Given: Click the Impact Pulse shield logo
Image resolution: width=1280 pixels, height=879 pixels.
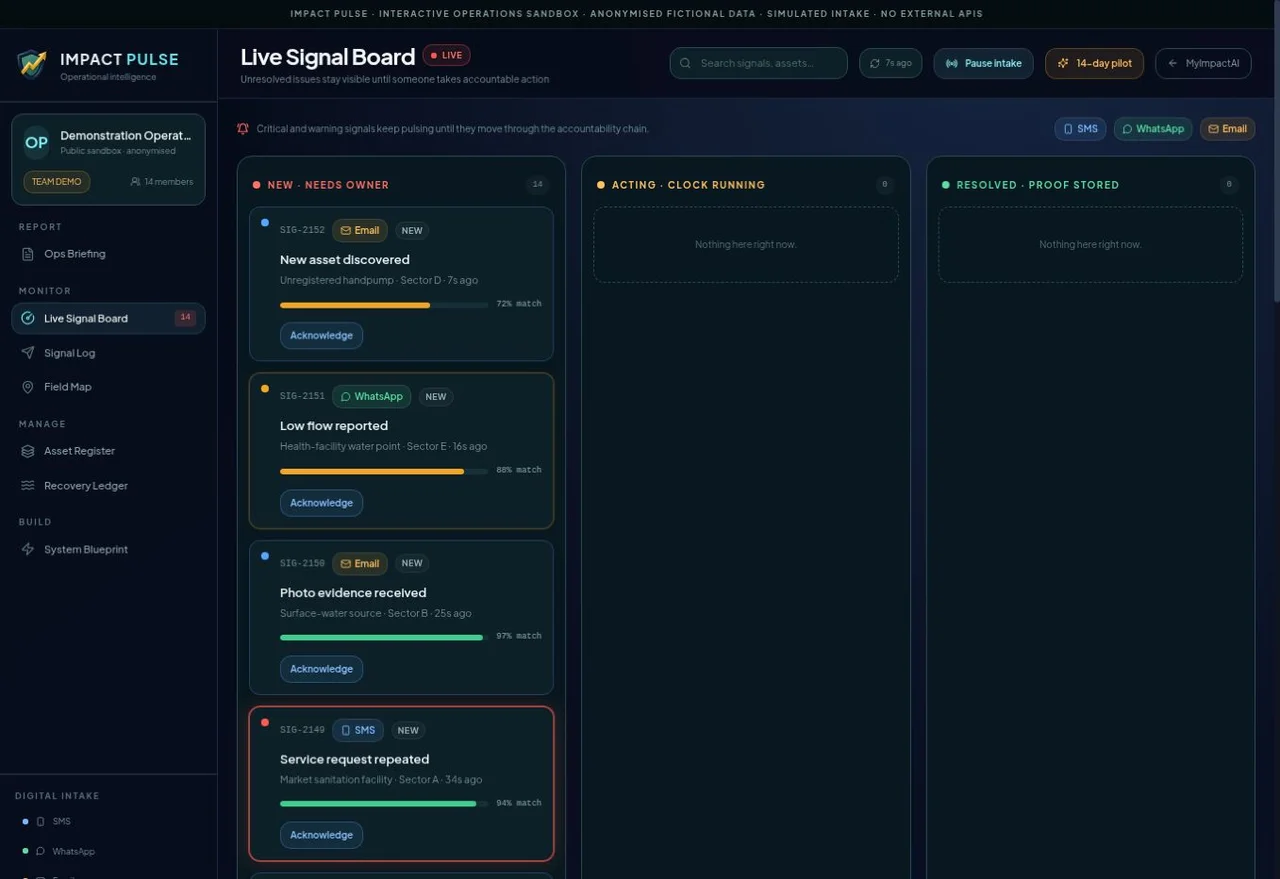Looking at the screenshot, I should click(32, 64).
